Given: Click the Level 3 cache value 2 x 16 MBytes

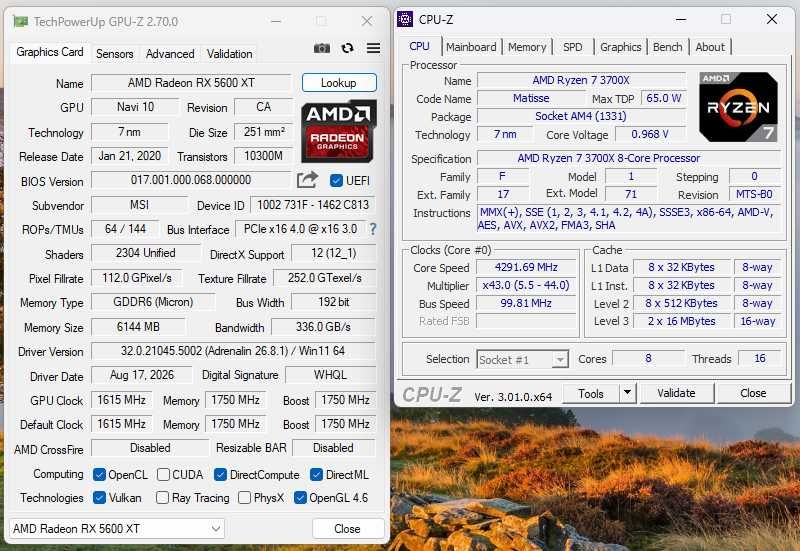Looking at the screenshot, I should (x=682, y=321).
